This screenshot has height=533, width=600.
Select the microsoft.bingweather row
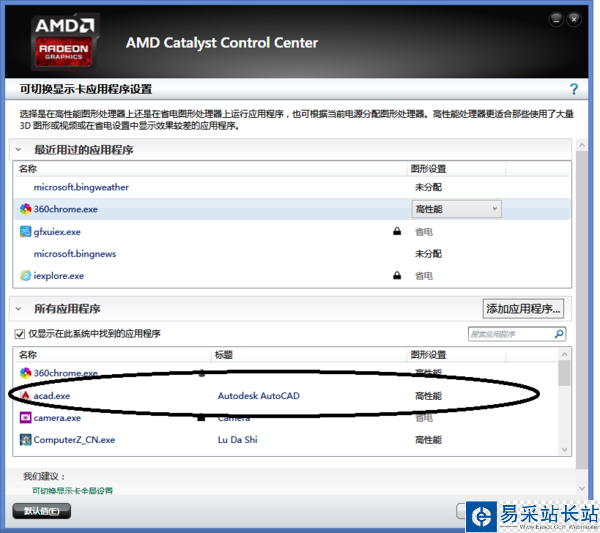(292, 187)
